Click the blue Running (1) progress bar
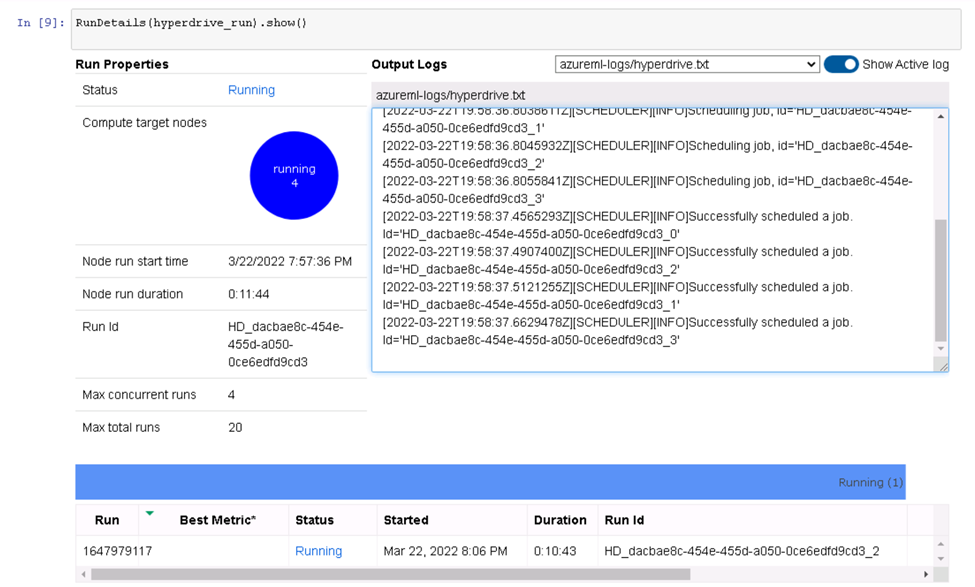Screen dimensions: 975x587 (490, 482)
